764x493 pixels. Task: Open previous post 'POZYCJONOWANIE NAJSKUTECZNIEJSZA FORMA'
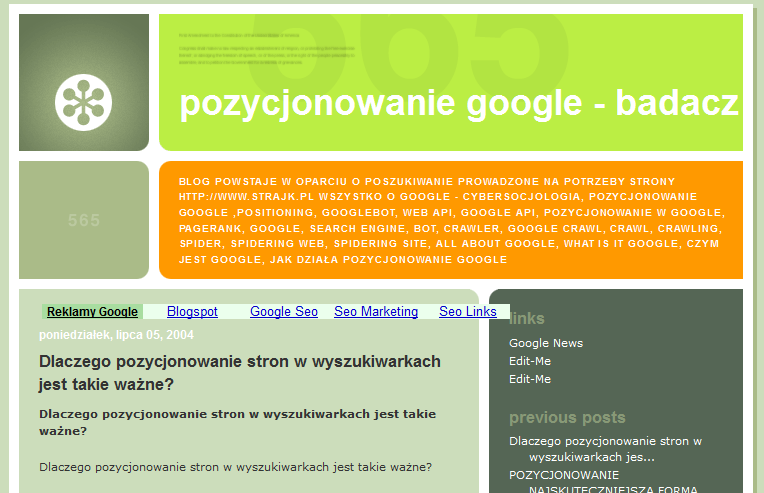(x=603, y=482)
